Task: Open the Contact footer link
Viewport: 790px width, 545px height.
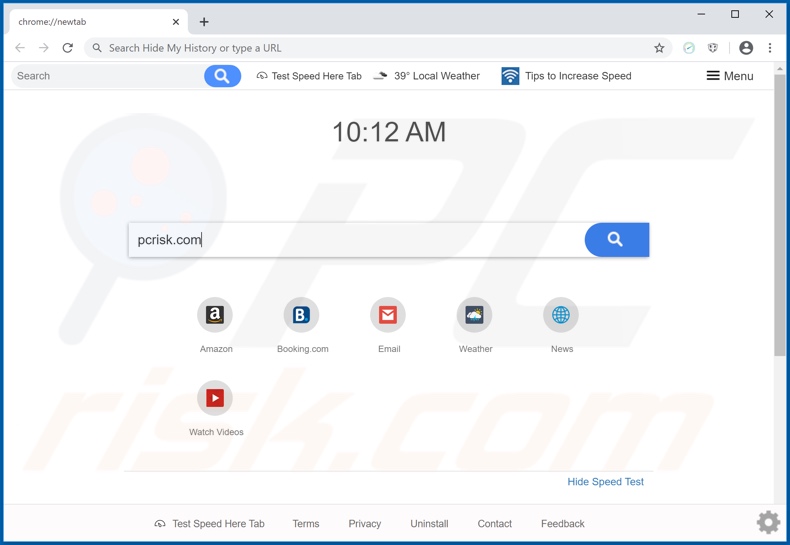Action: tap(494, 524)
